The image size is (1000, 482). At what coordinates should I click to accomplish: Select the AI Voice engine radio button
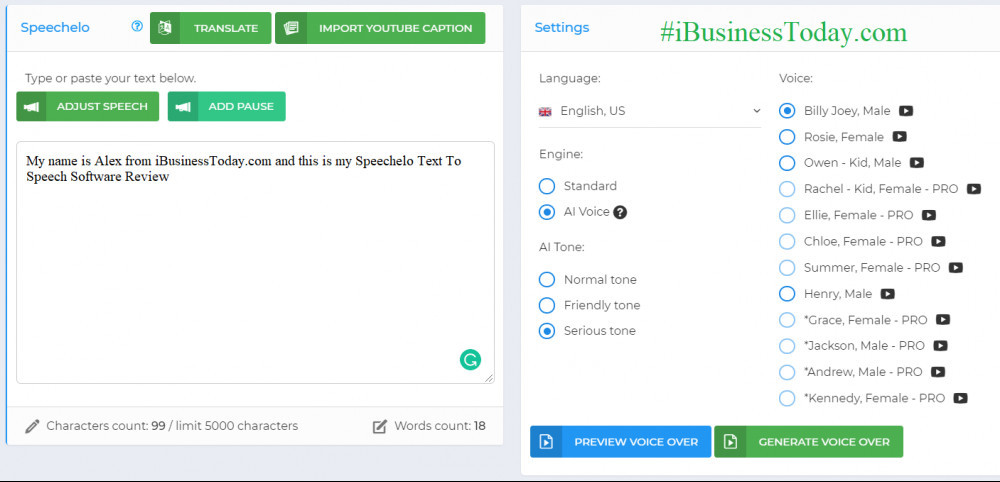click(547, 212)
